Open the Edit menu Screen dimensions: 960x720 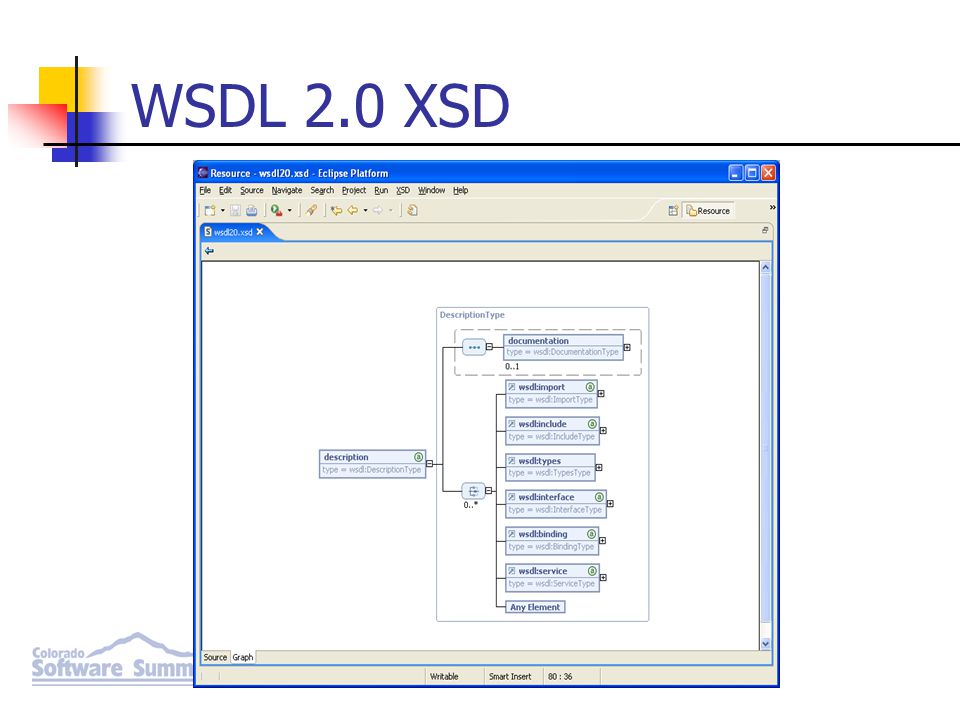[x=225, y=190]
